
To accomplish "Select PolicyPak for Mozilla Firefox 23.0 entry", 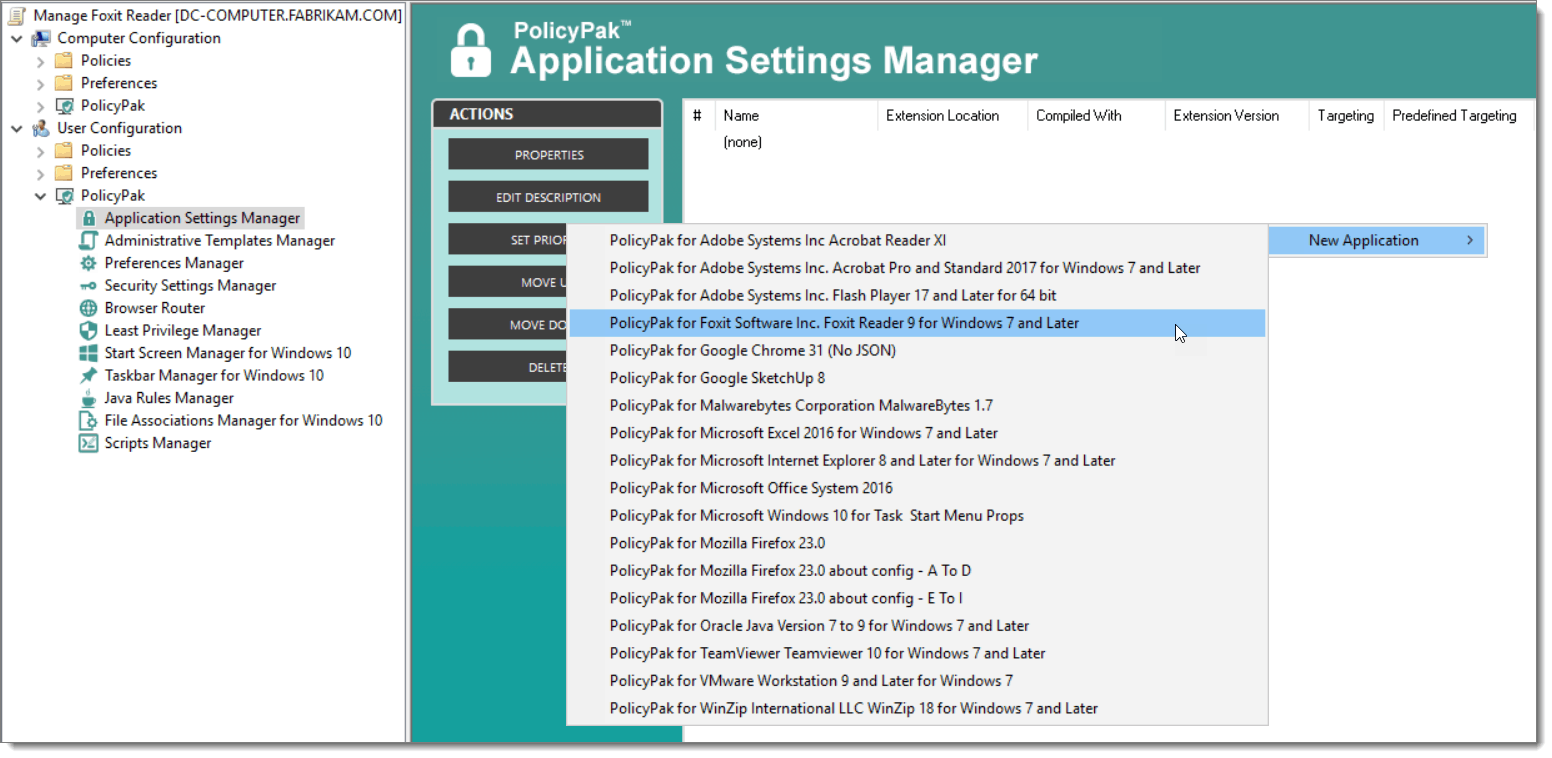I will (917, 543).
